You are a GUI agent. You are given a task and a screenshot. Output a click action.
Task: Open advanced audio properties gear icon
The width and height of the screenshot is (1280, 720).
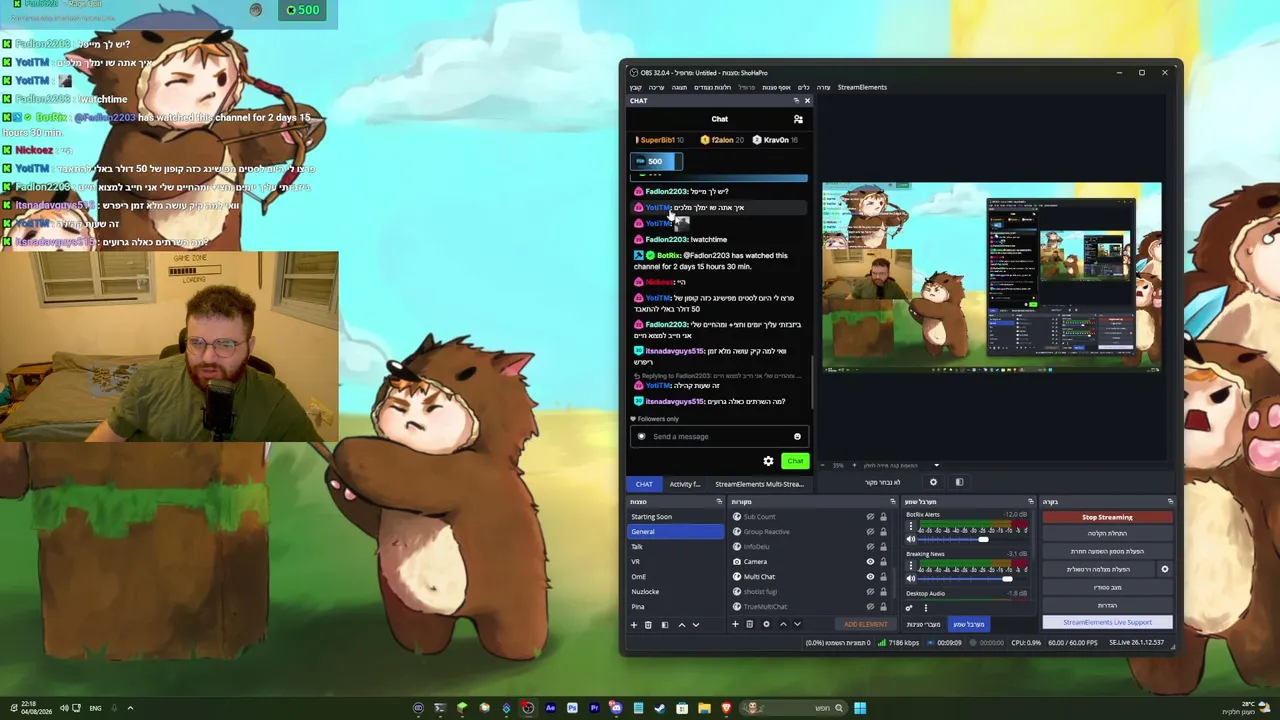click(909, 608)
